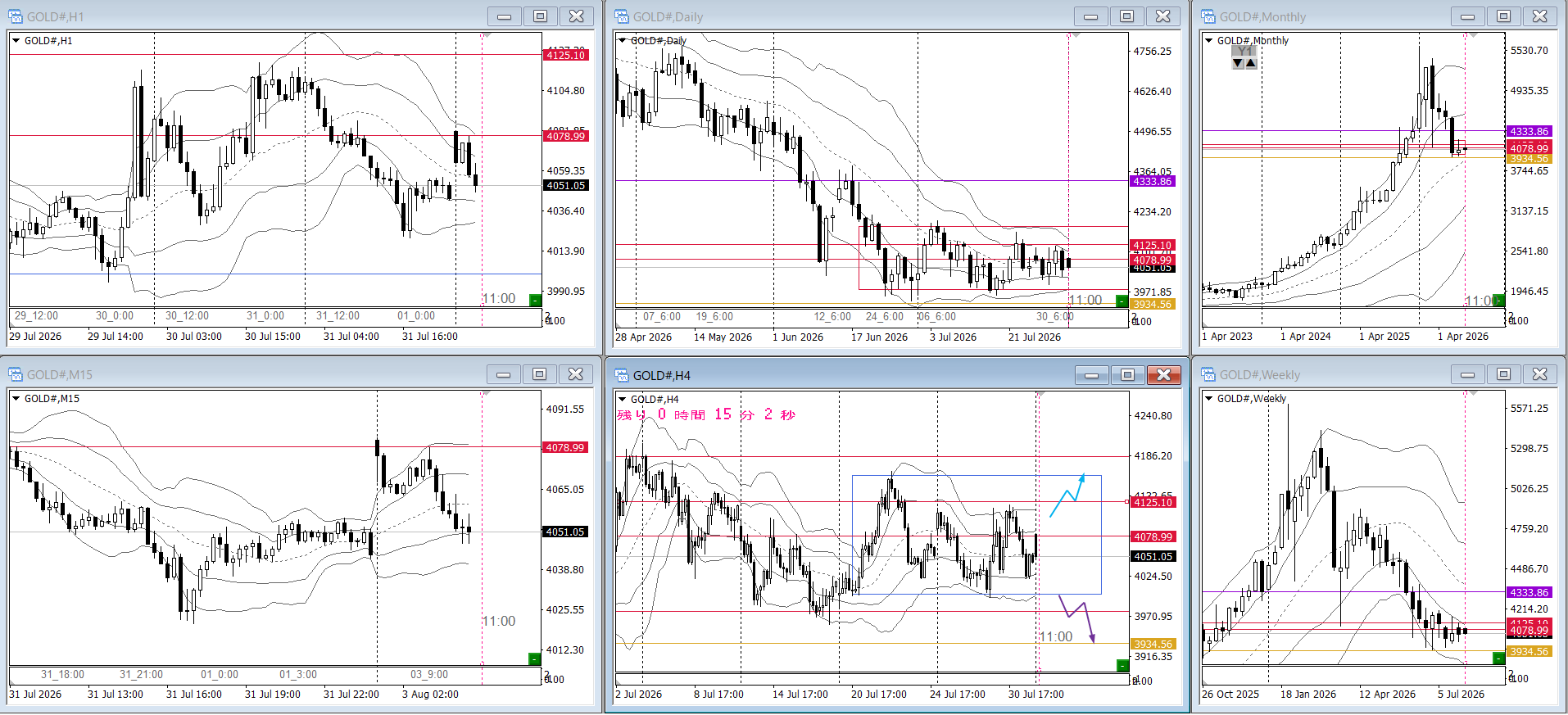This screenshot has height=715, width=1568.
Task: Click the black 4051.05 price label in H1 chart
Action: click(566, 186)
